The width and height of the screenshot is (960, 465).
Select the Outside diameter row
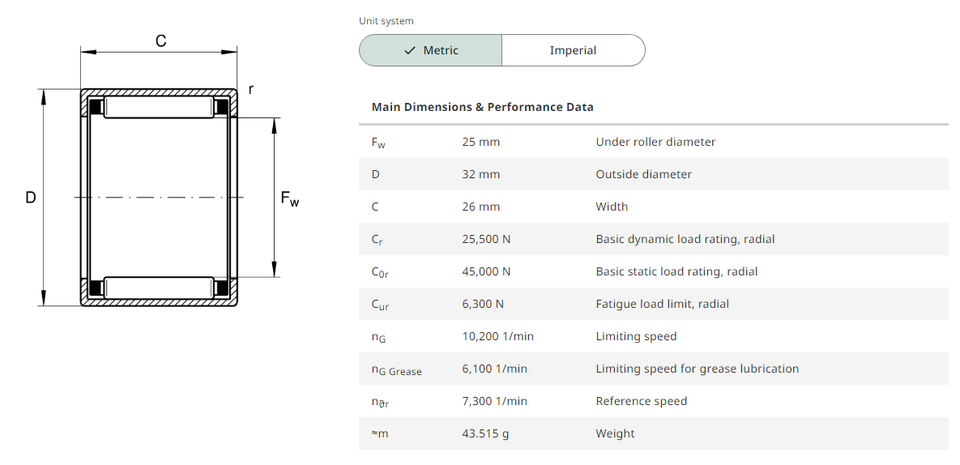point(653,174)
